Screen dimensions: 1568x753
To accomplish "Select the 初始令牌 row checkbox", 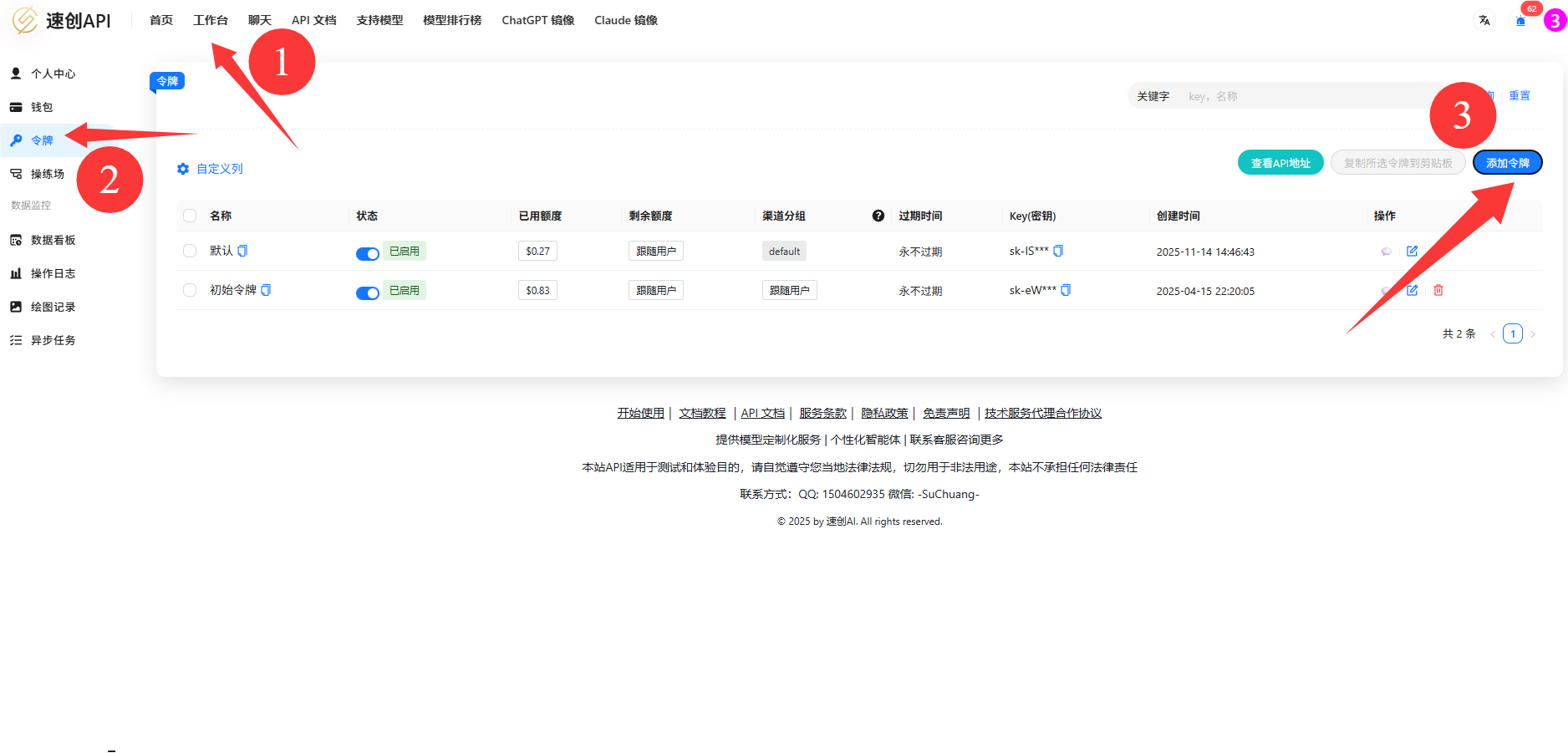I will (x=189, y=290).
